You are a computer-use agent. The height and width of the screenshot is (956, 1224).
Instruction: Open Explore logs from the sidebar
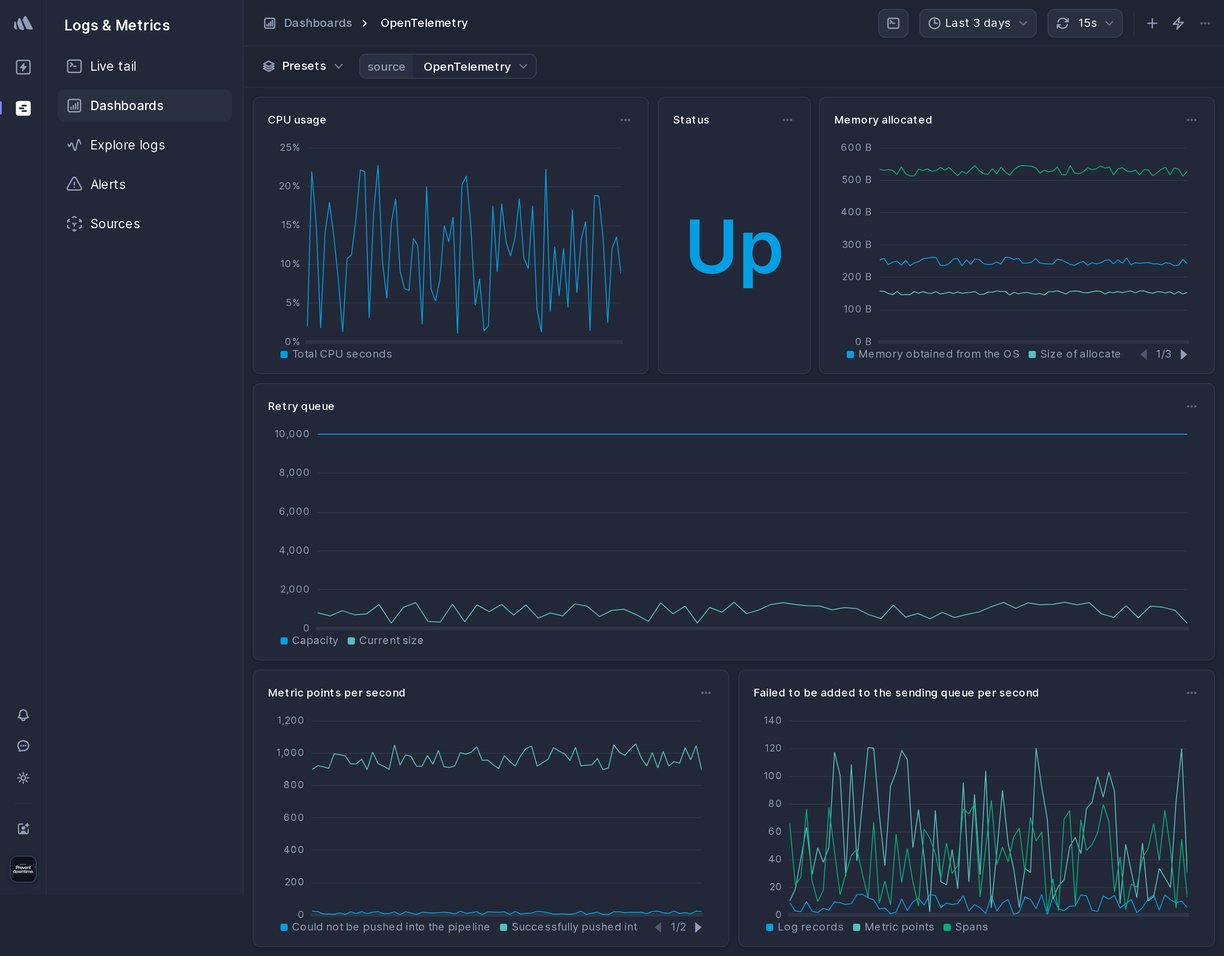[x=127, y=145]
